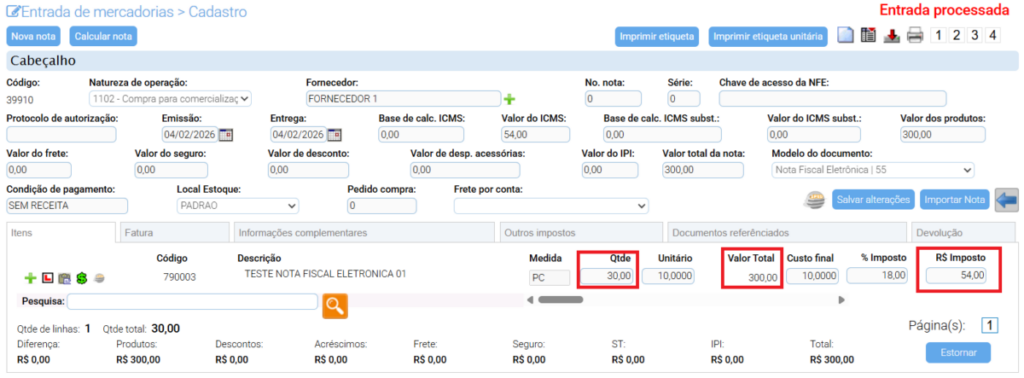Click the blank document icon in toolbar
Viewport: 1024px width, 378px height.
click(846, 35)
